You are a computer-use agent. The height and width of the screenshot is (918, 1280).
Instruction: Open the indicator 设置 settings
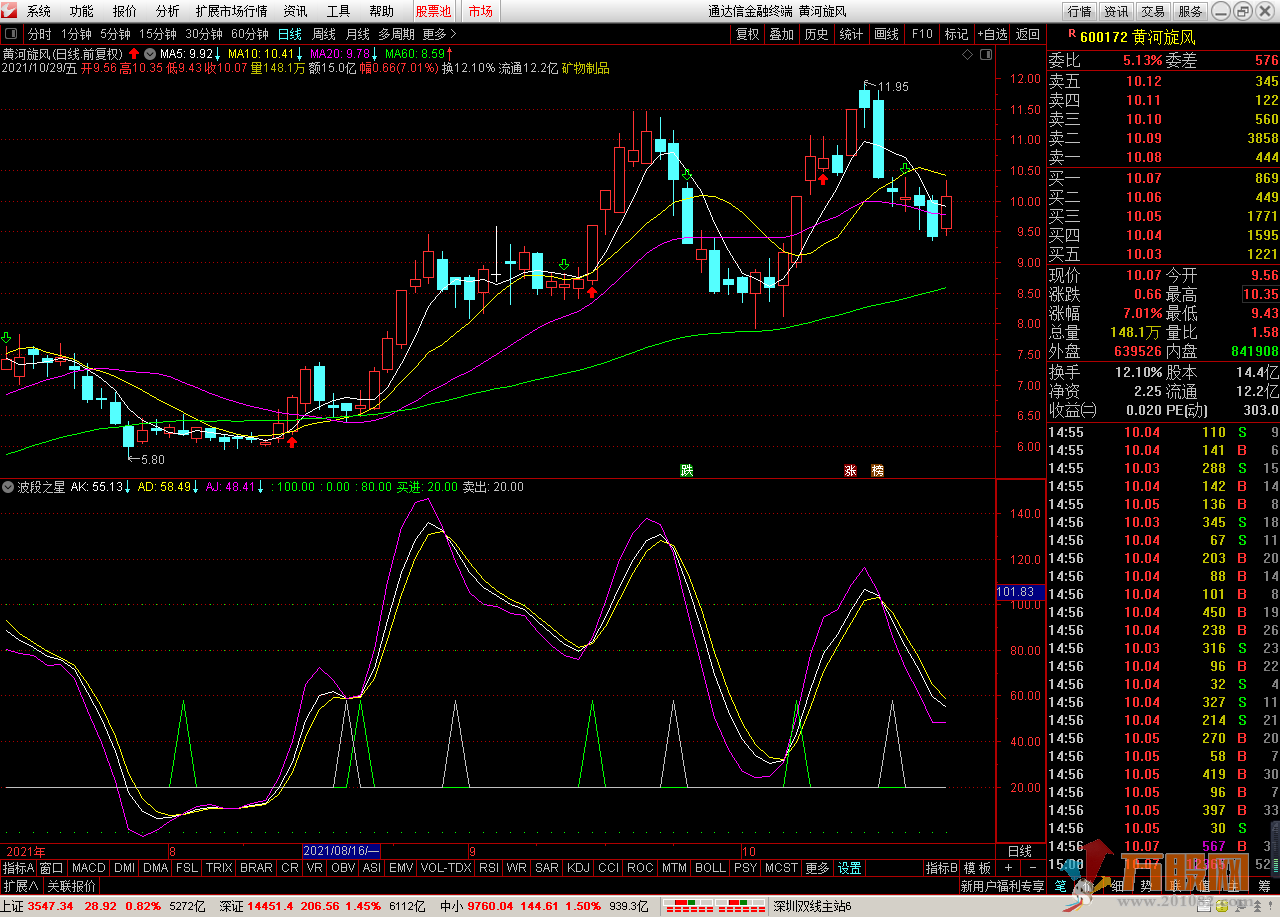849,868
